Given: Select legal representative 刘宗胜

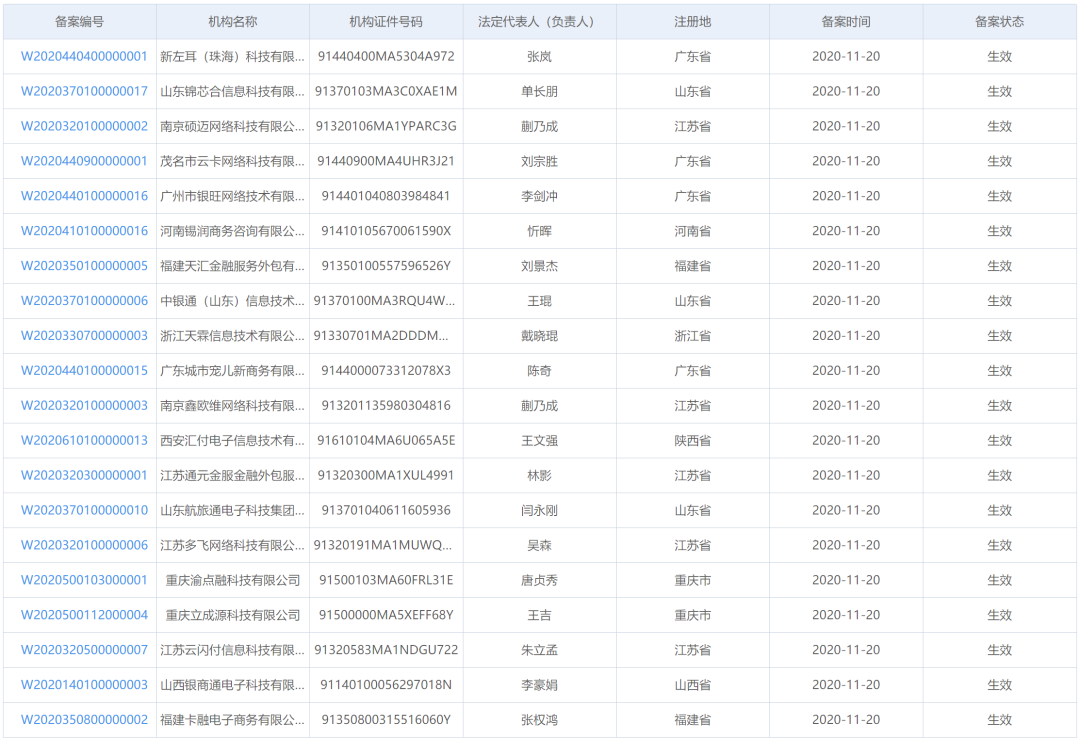Looking at the screenshot, I should 539,161.
